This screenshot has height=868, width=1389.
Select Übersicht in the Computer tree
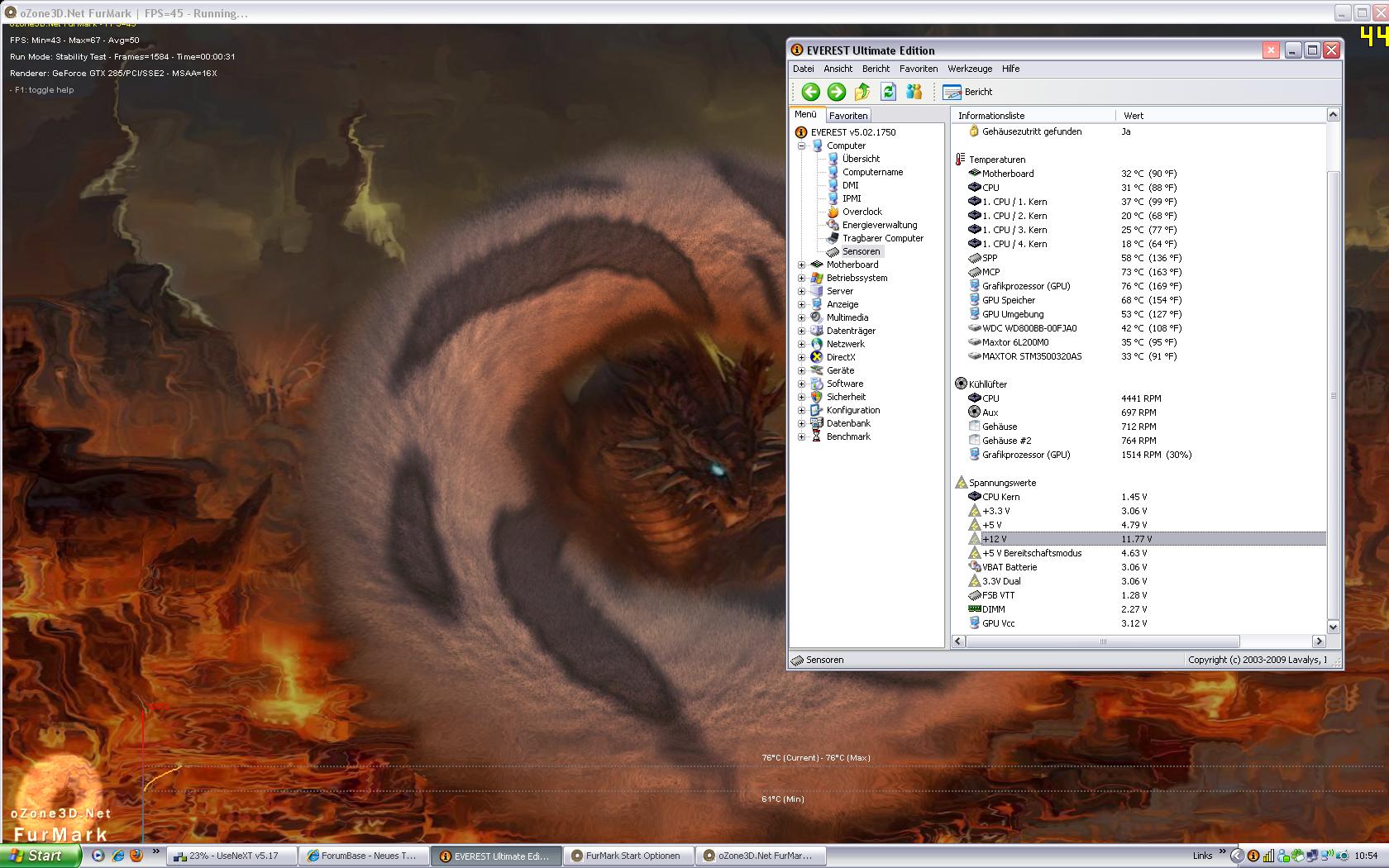pos(861,159)
